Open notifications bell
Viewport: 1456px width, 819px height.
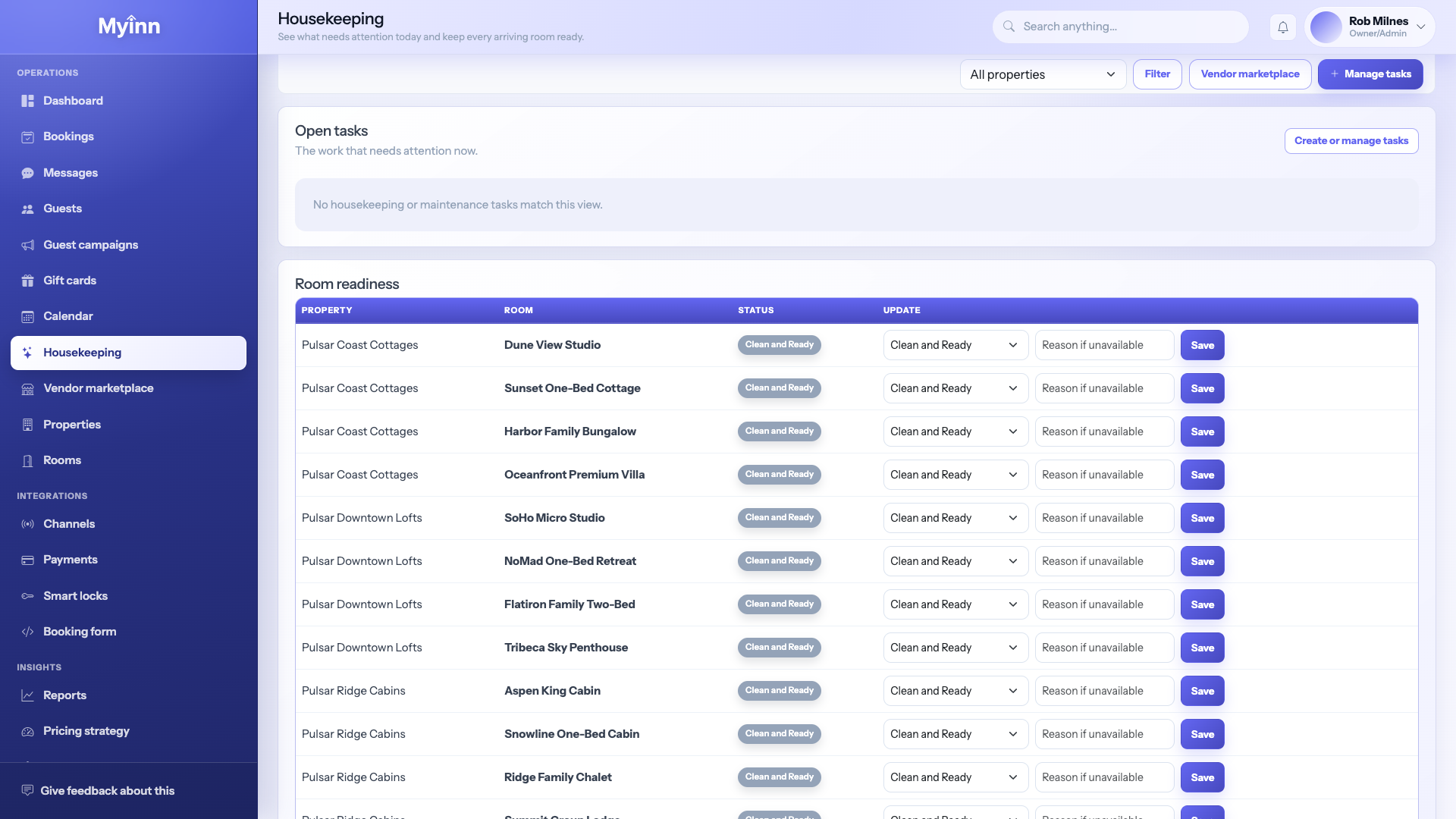(1283, 27)
